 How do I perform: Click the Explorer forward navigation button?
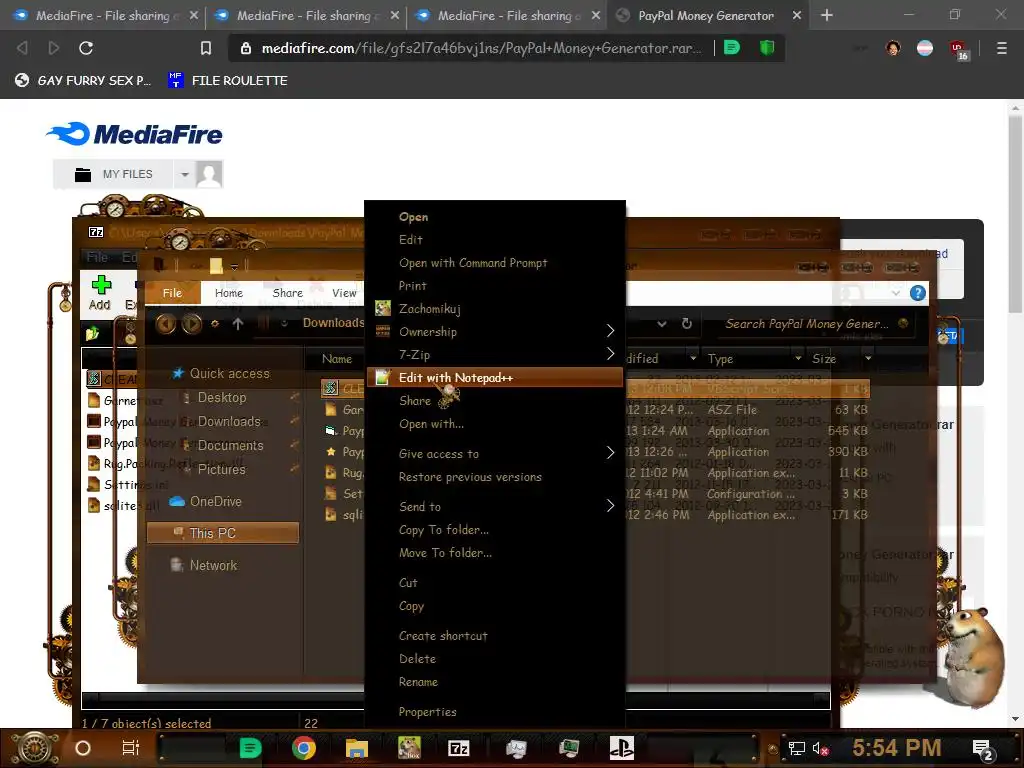191,323
